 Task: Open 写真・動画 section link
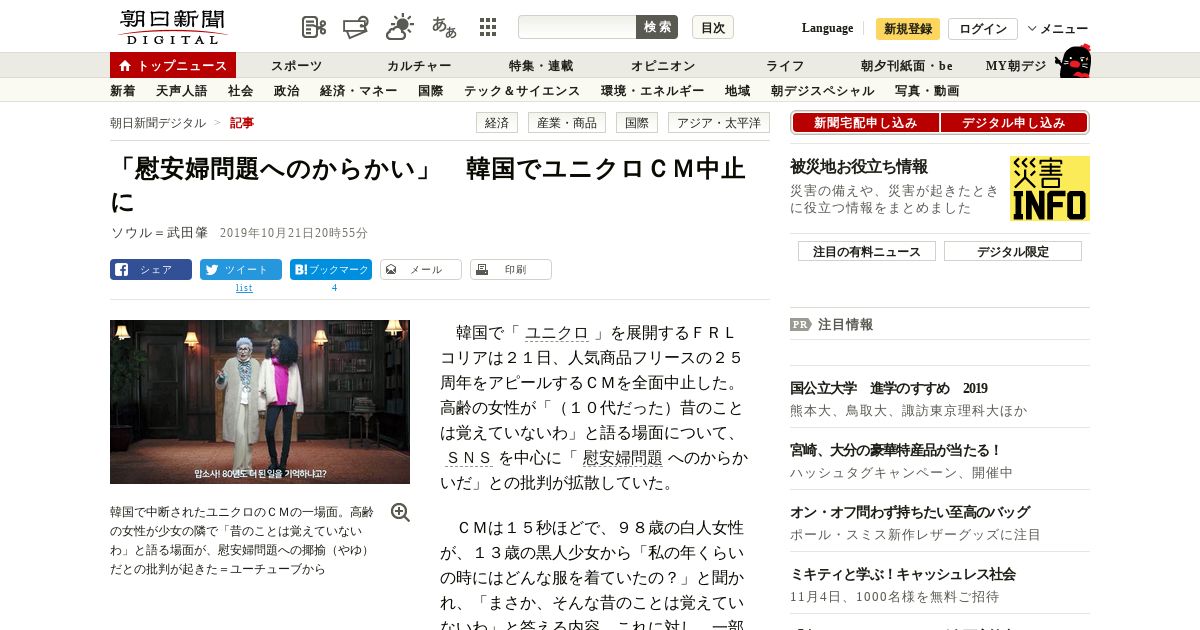click(927, 91)
